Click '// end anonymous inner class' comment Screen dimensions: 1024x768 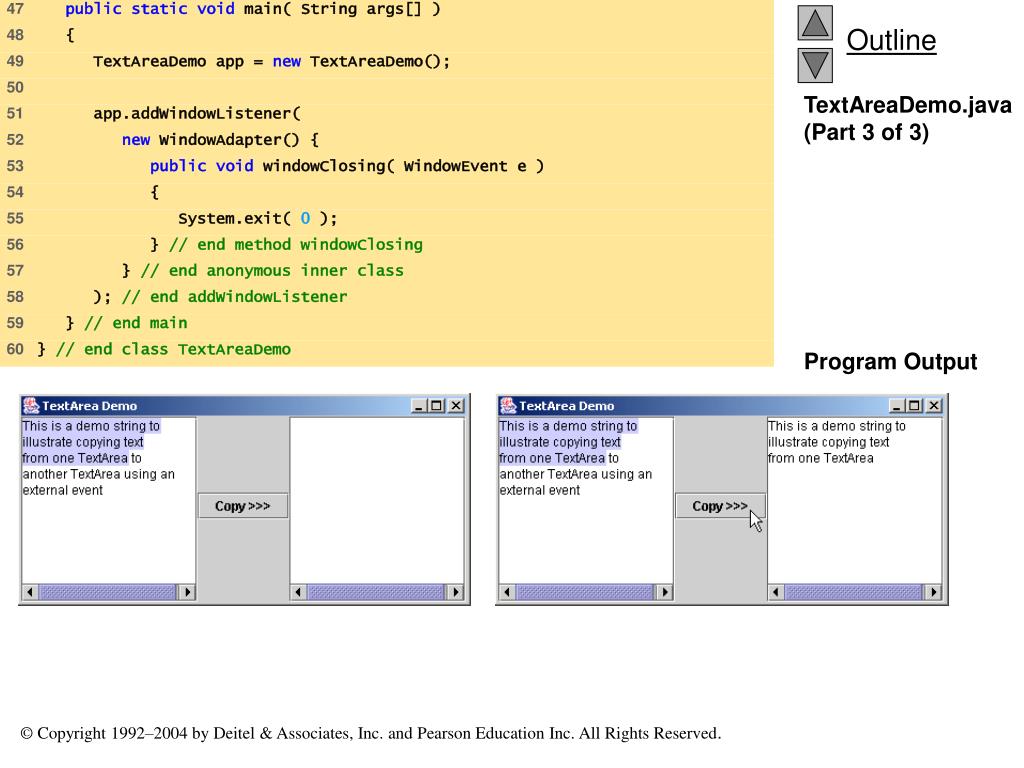(272, 271)
